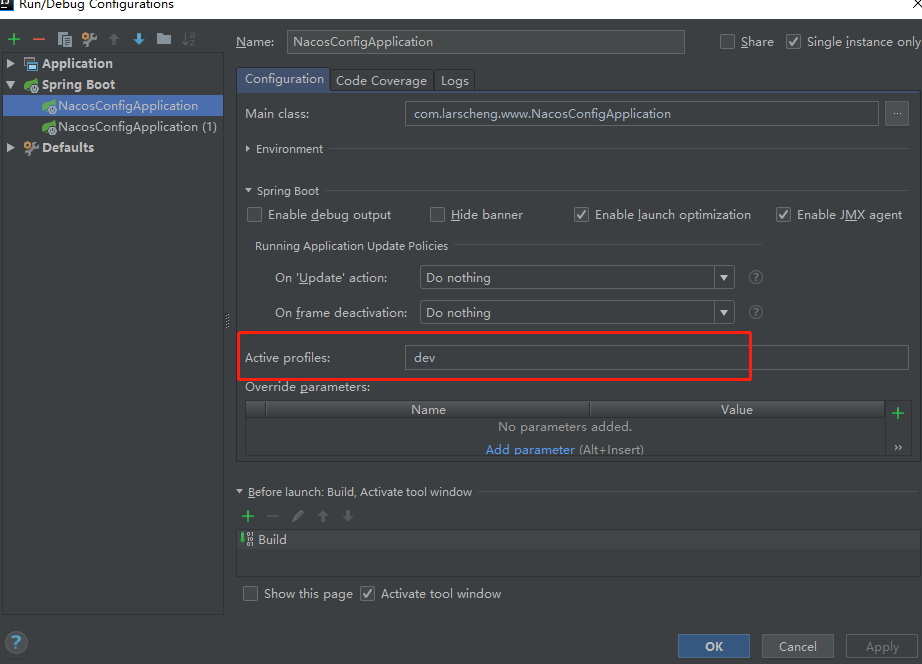Open help for On frame deactivation

(756, 312)
